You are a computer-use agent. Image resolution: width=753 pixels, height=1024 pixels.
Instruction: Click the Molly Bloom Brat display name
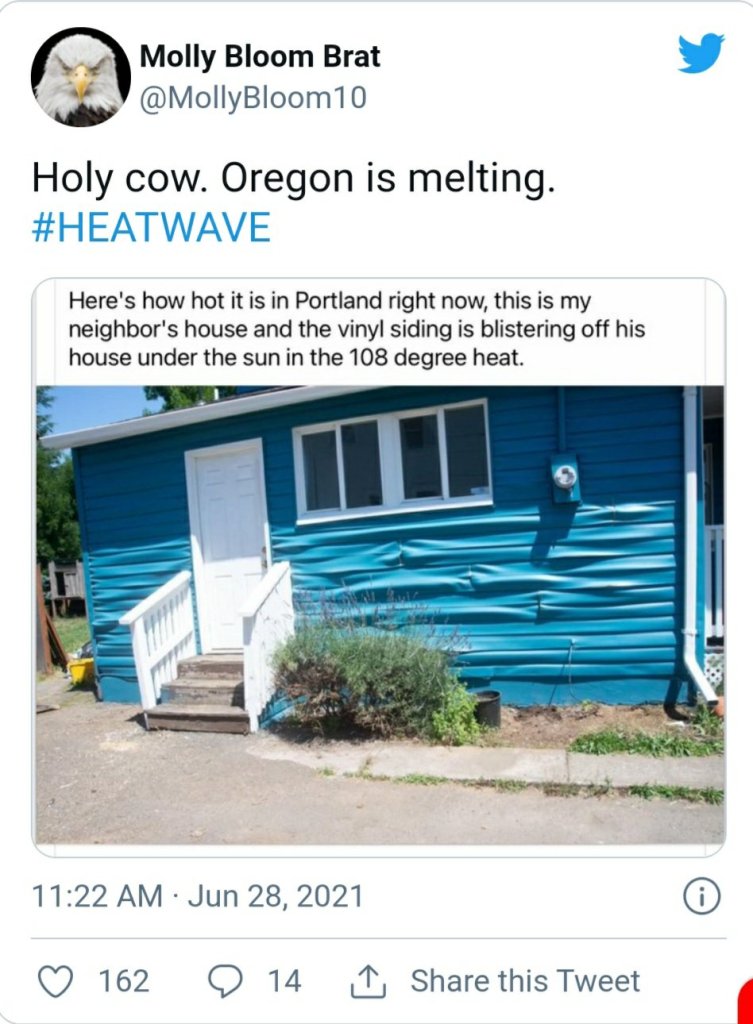(x=260, y=57)
